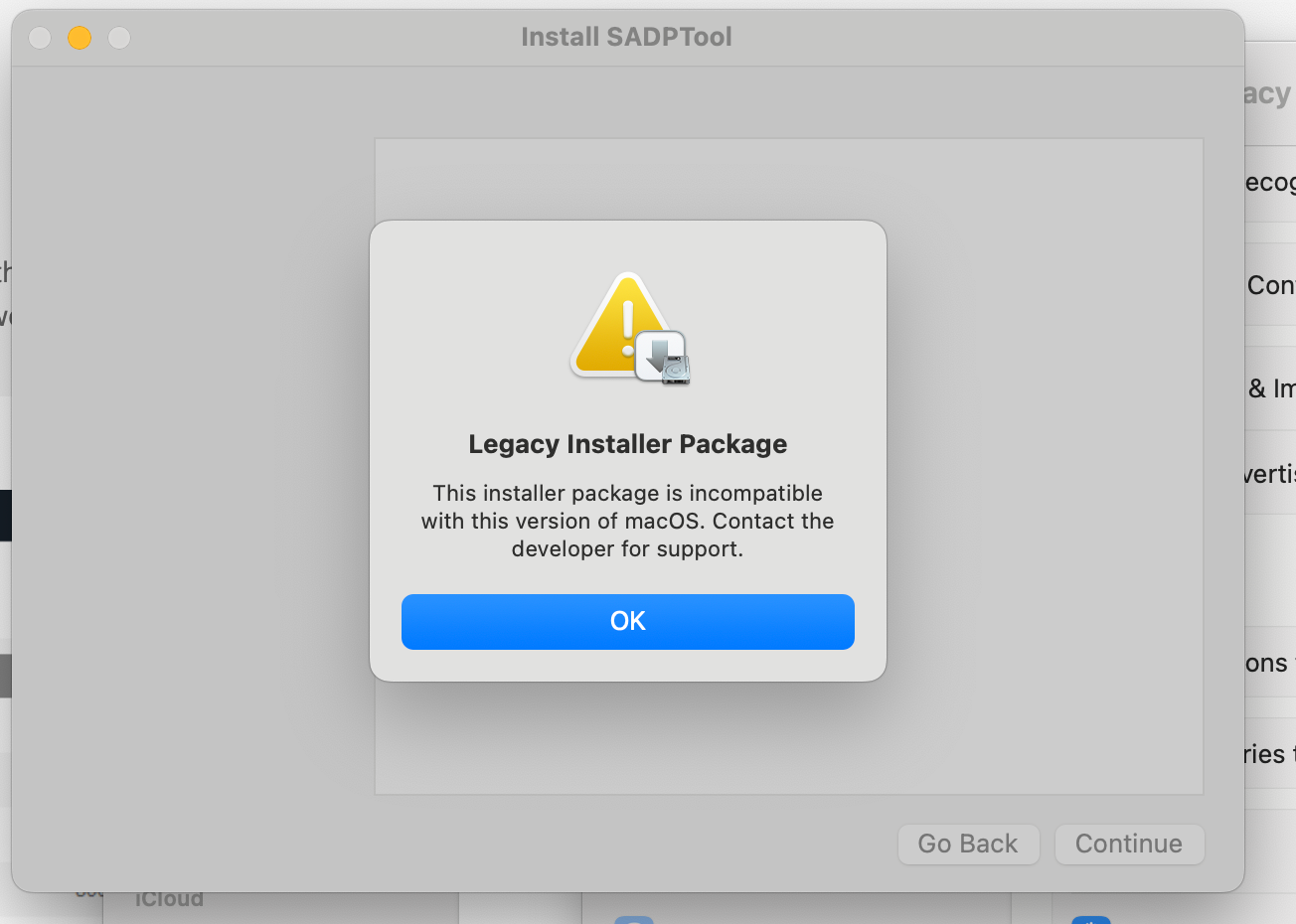This screenshot has width=1296, height=924.
Task: Click the gray close button of the installer
Action: [x=40, y=38]
